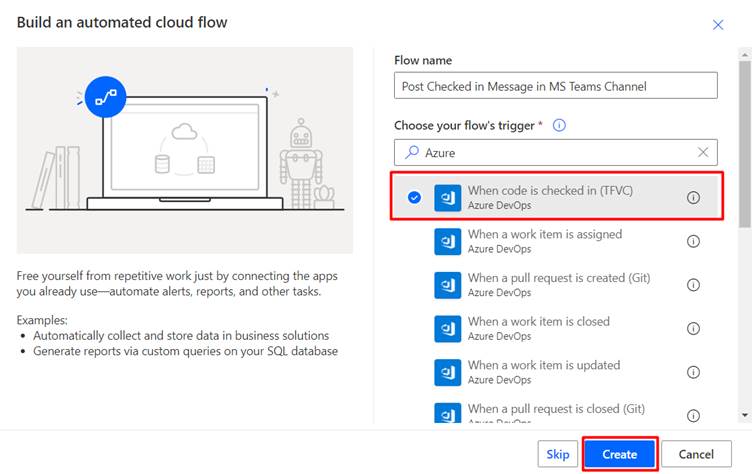Screen dimensions: 752x474
Task: Click the scrollbar up arrow
Action: tap(744, 54)
